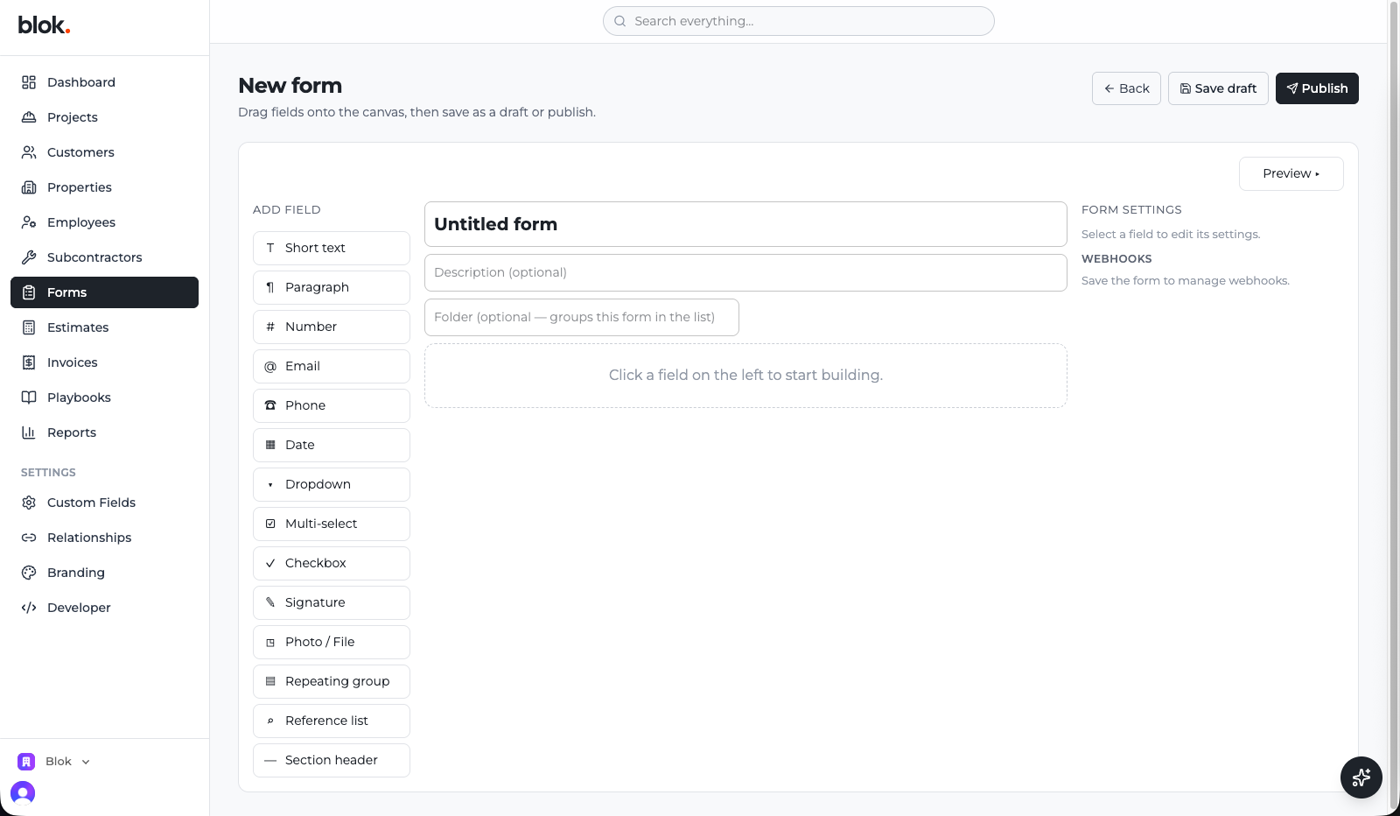Viewport: 1400px width, 816px height.
Task: Click the Back button
Action: point(1126,88)
